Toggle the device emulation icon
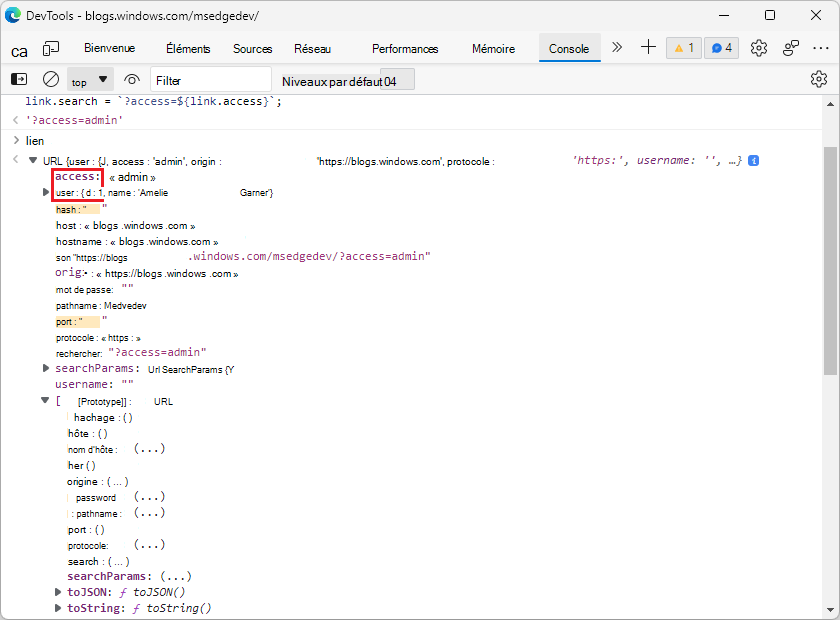The height and width of the screenshot is (620, 840). [51, 48]
